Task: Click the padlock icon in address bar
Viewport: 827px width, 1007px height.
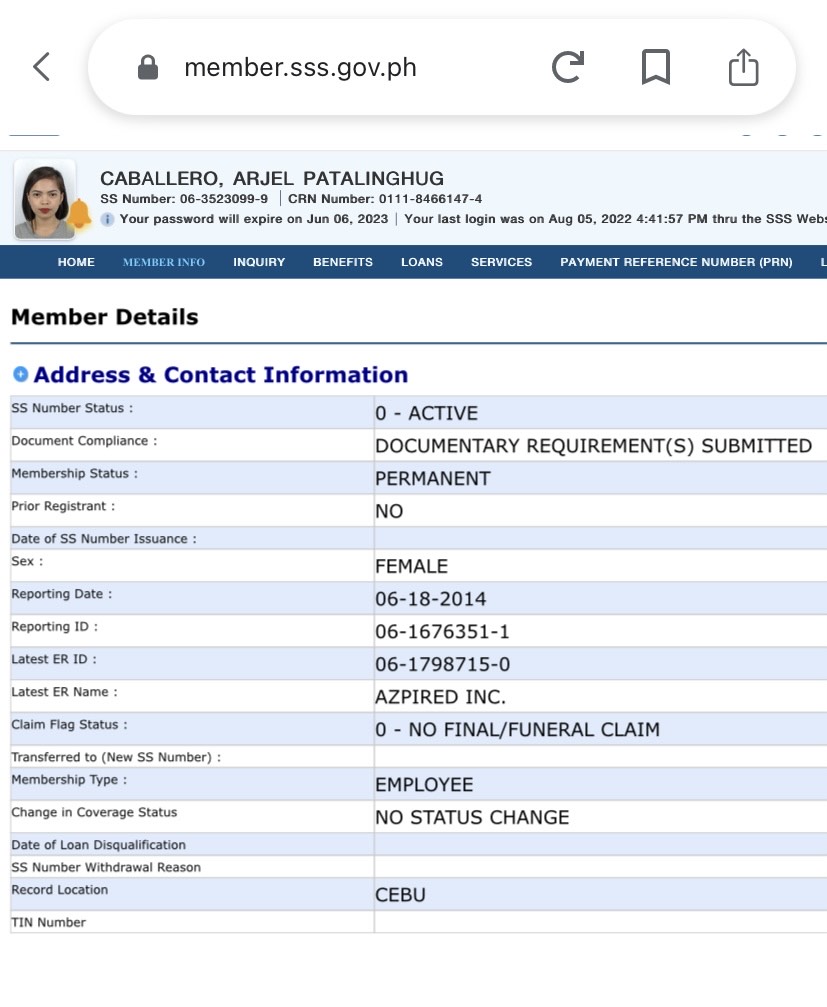Action: click(x=147, y=68)
